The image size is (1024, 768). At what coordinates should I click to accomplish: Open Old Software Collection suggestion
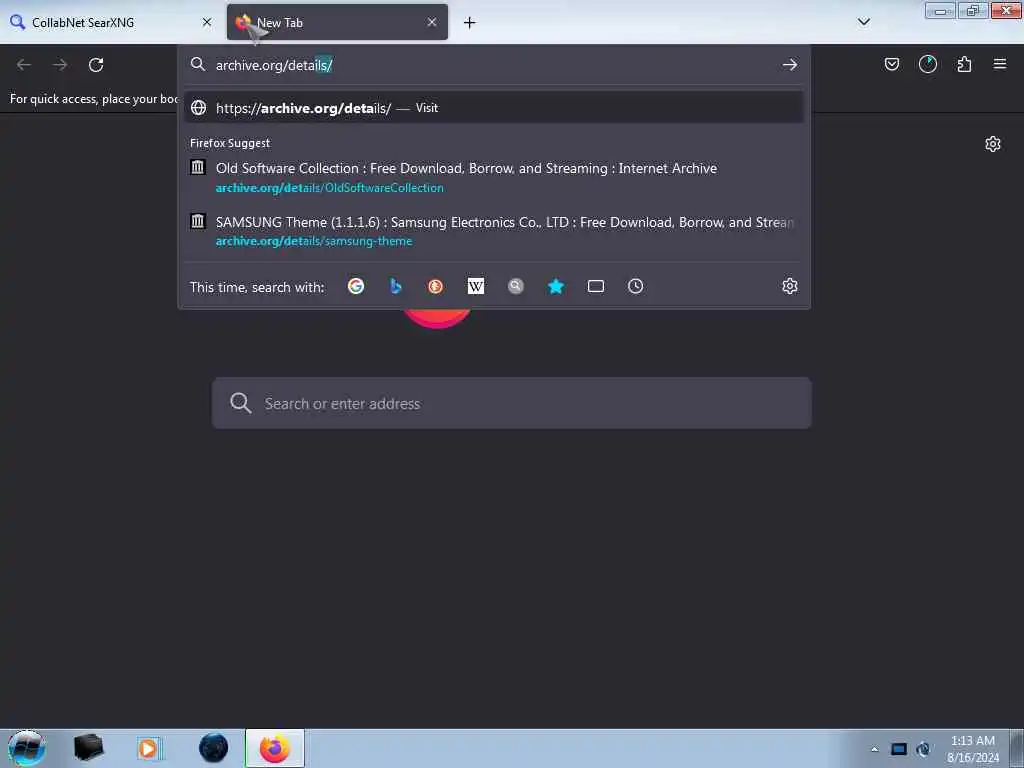tap(494, 178)
